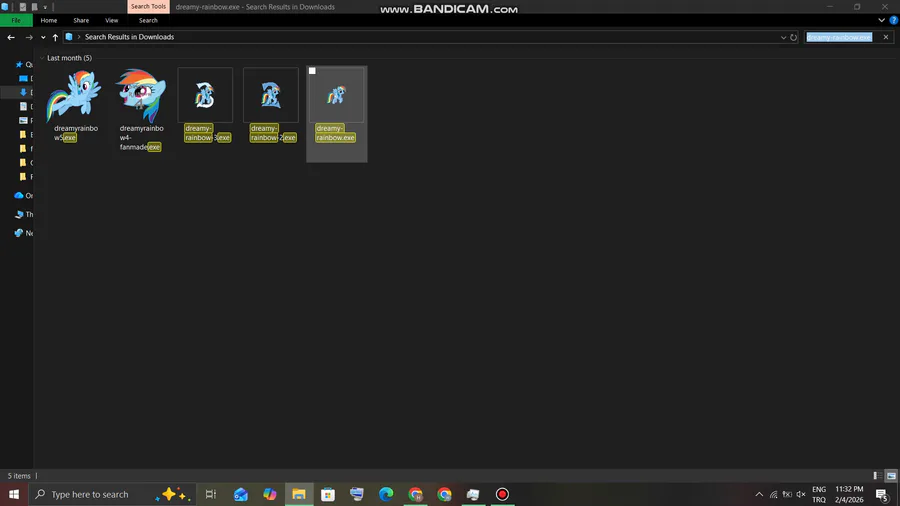Expand the address bar history dropdown

(x=783, y=37)
